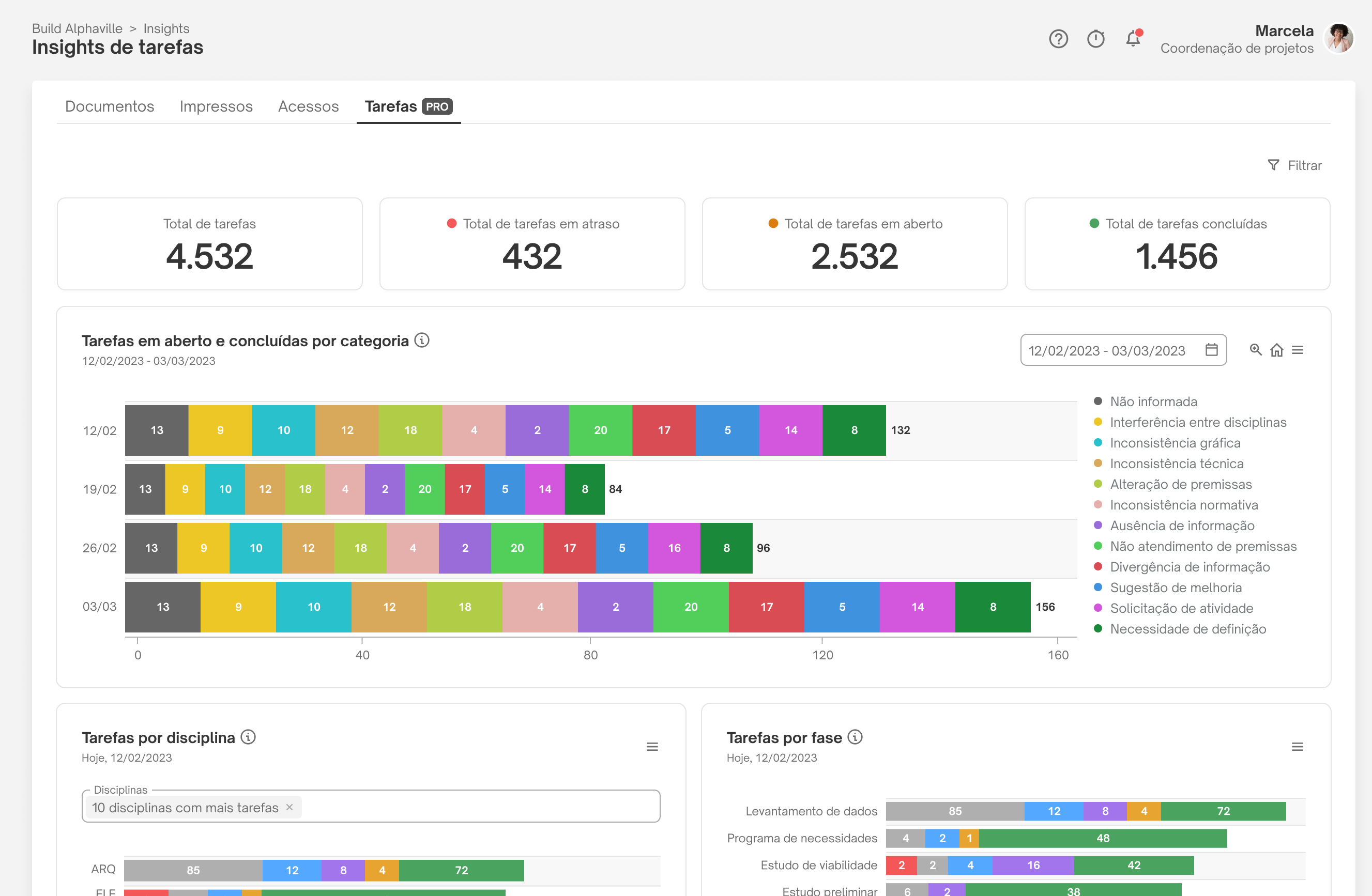Click purple 16 segment in Estudo de viabilidade
The image size is (1372, 896).
(x=1033, y=866)
